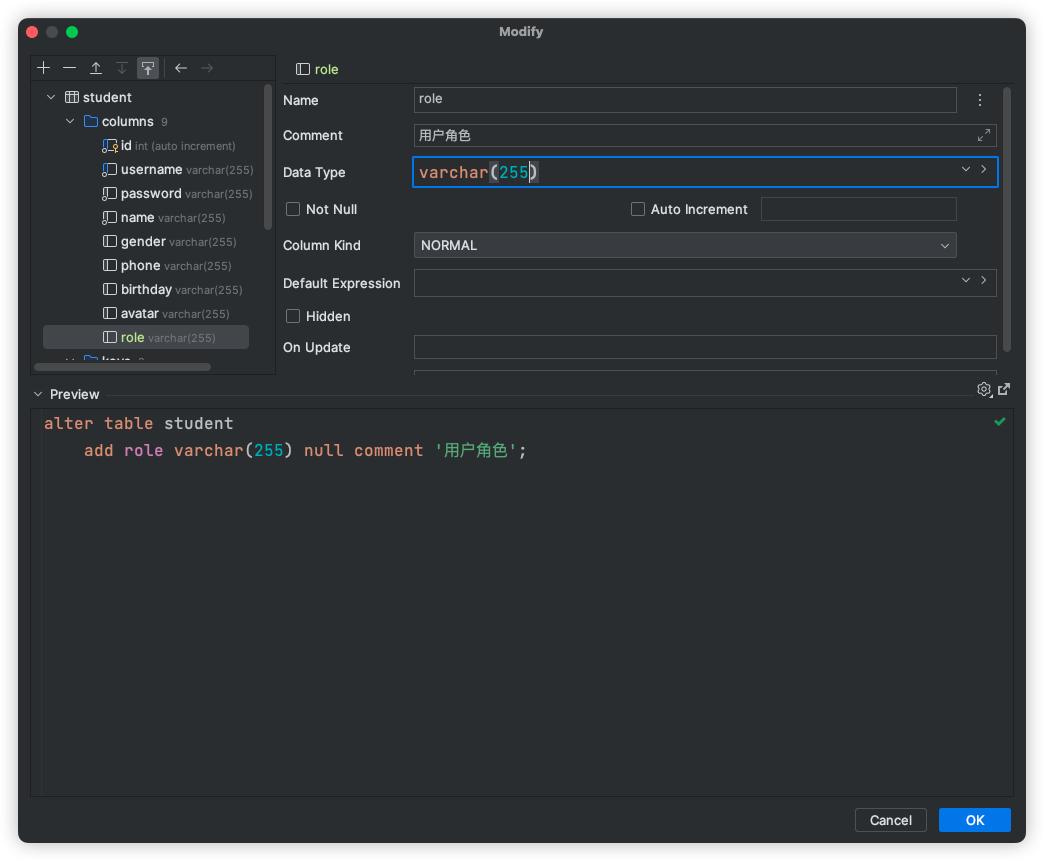Move selected column up with arrow icon
The height and width of the screenshot is (861, 1044).
point(96,68)
